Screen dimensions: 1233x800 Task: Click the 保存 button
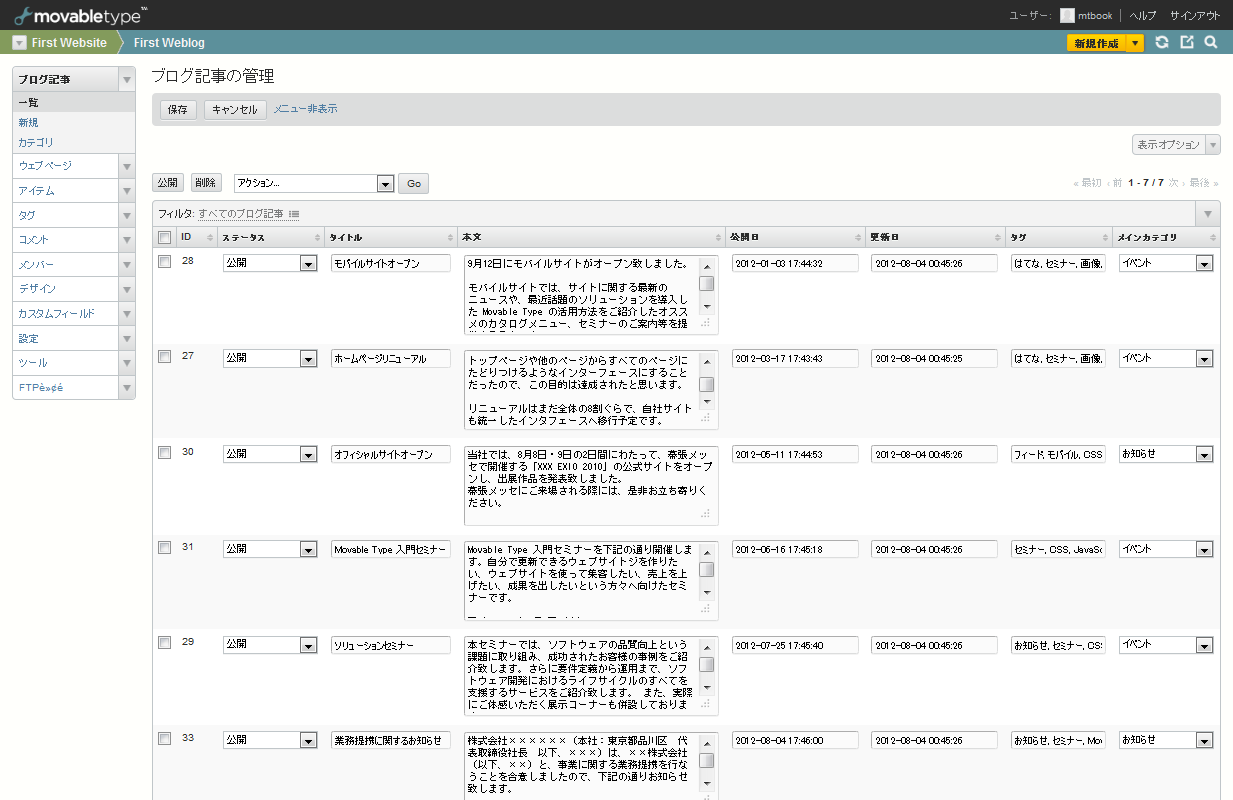[x=178, y=110]
